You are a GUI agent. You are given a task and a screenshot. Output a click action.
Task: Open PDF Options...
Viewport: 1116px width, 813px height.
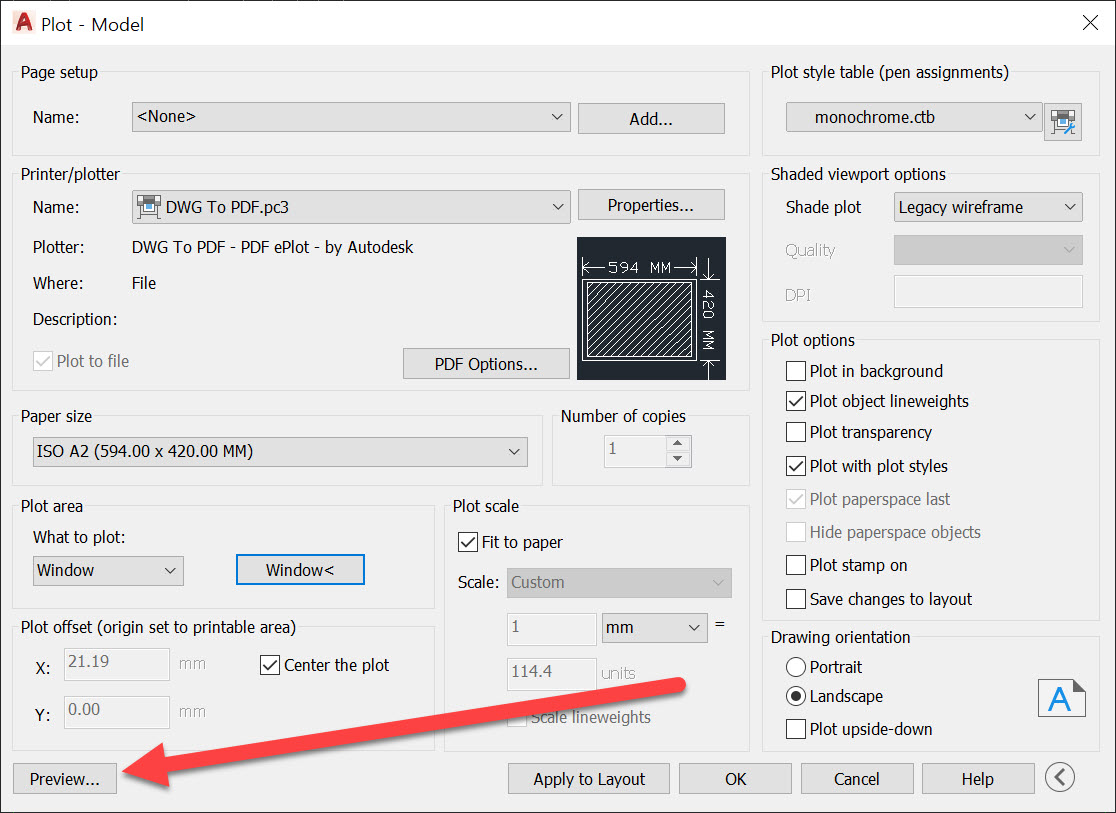point(486,364)
